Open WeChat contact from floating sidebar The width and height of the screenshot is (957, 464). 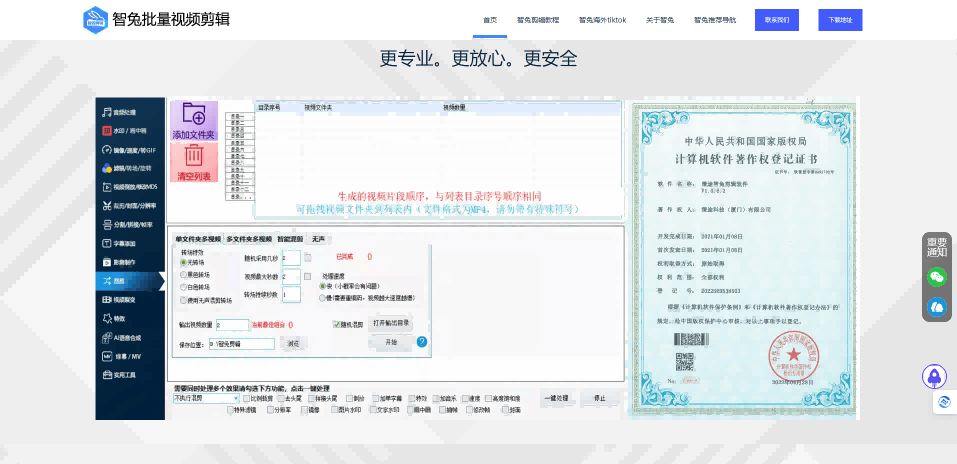click(936, 277)
